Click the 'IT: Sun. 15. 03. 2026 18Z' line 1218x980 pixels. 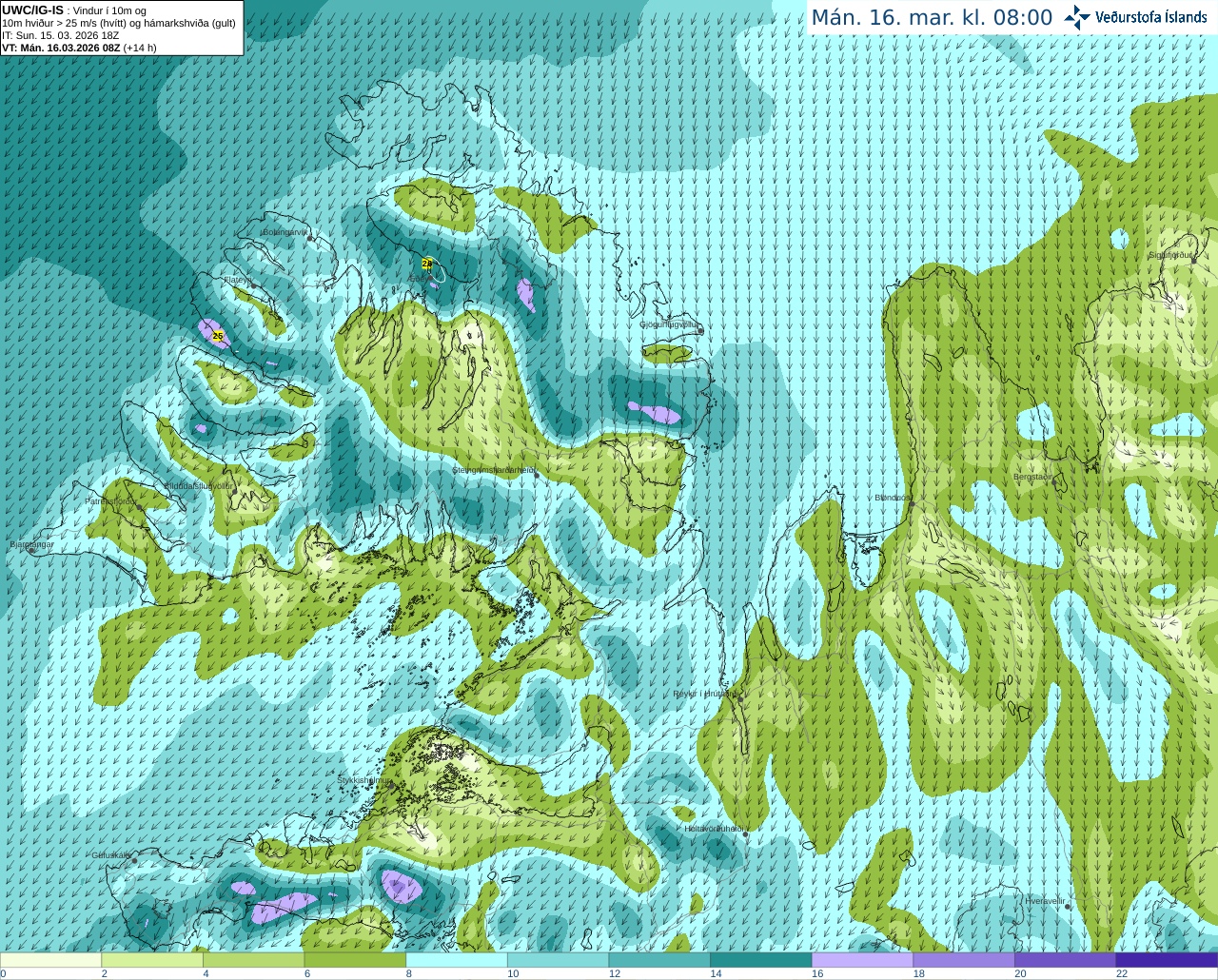61,35
